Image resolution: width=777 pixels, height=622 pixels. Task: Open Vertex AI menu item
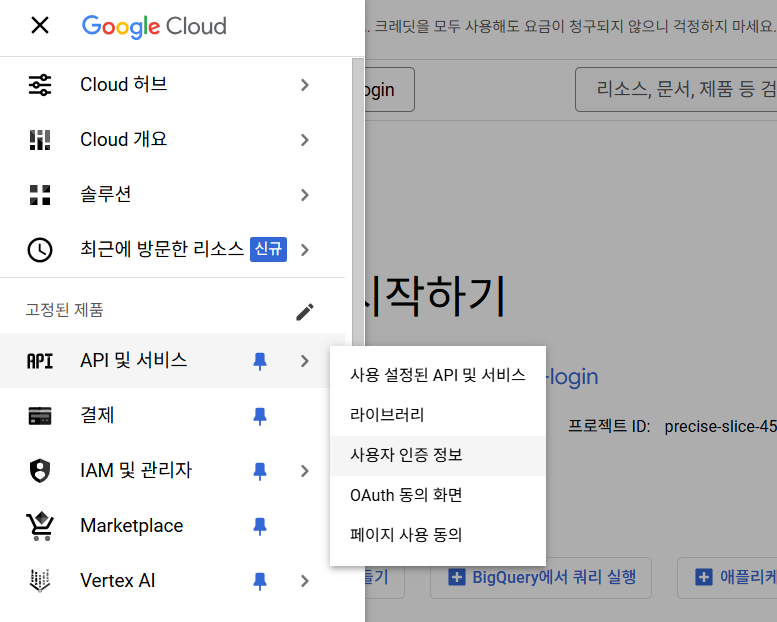pyautogui.click(x=172, y=581)
